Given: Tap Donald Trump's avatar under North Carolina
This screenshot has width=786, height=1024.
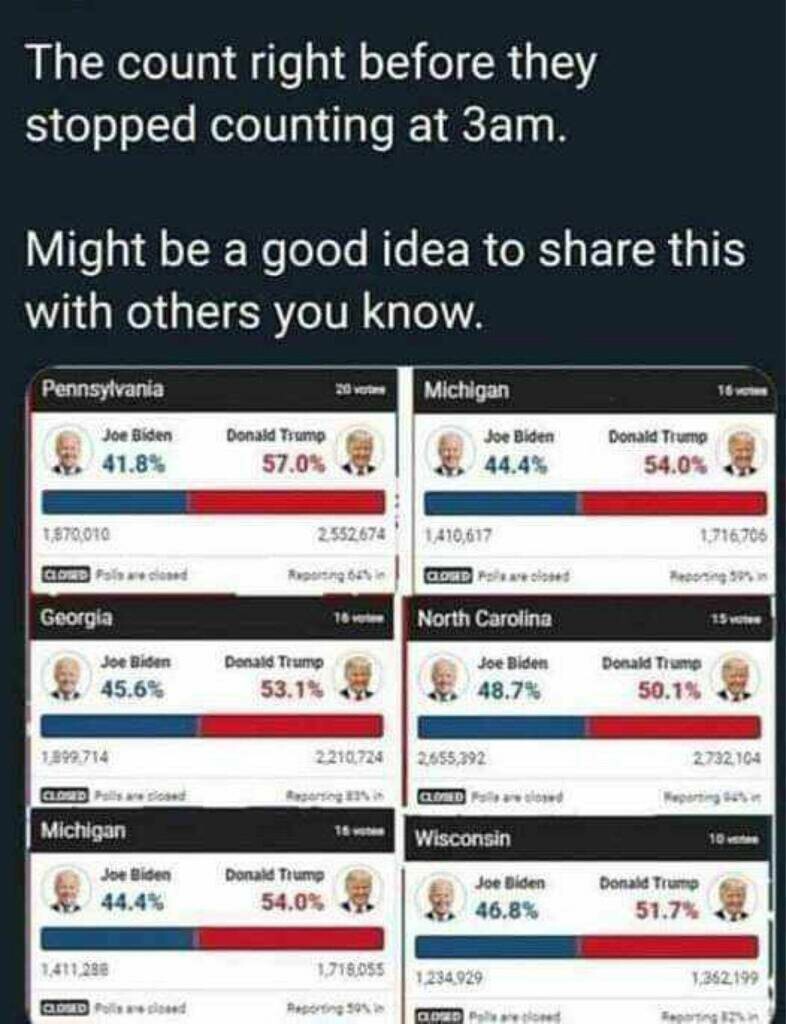Looking at the screenshot, I should (735, 679).
